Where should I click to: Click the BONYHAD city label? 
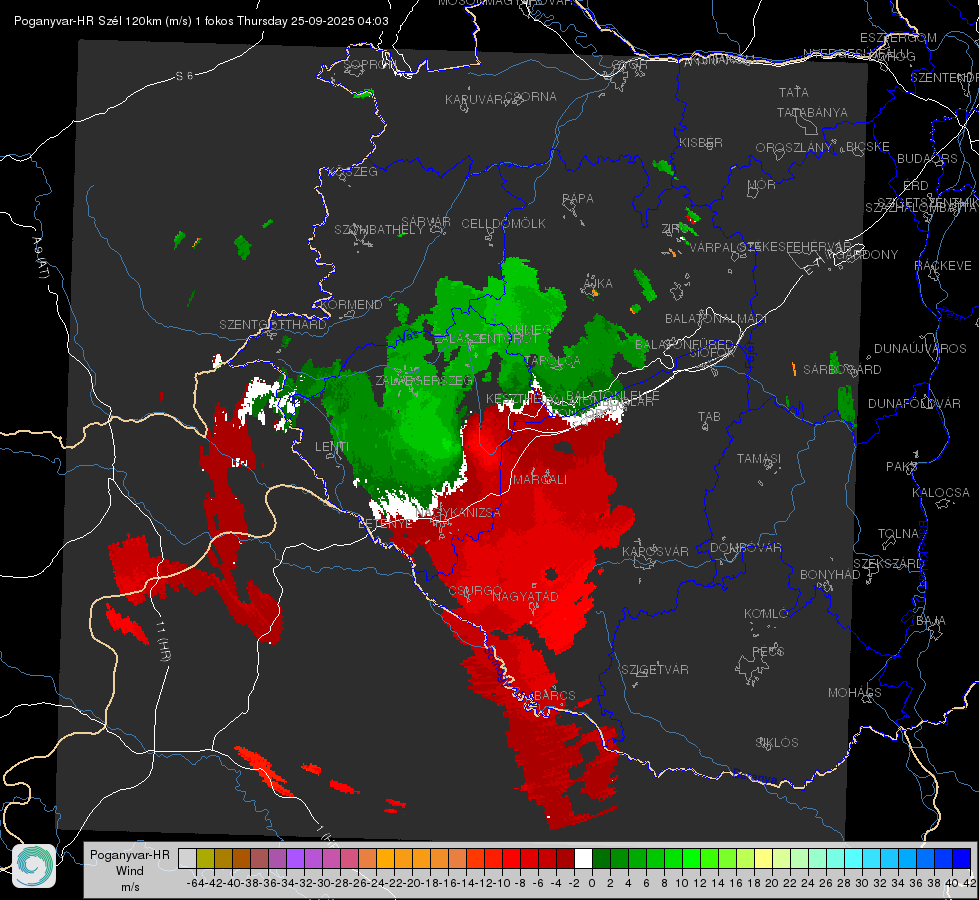[830, 575]
